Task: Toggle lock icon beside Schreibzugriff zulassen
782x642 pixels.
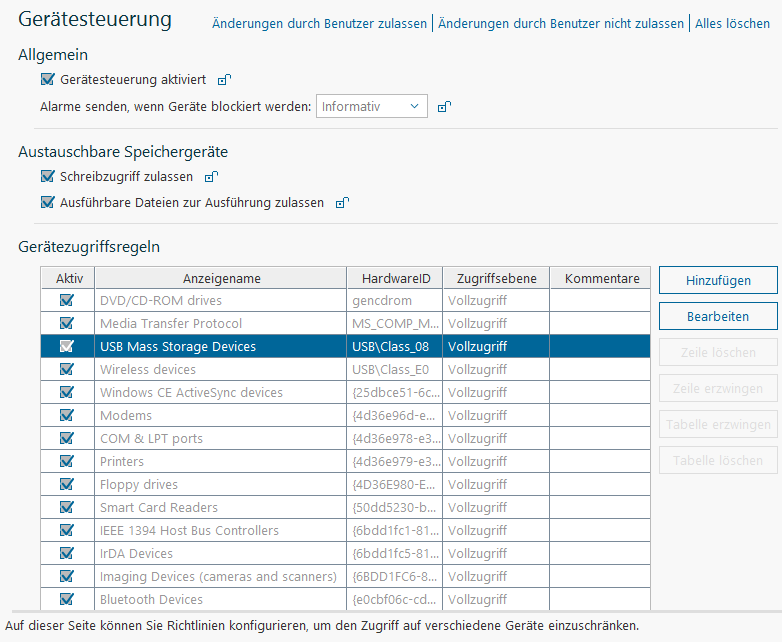Action: pyautogui.click(x=211, y=177)
